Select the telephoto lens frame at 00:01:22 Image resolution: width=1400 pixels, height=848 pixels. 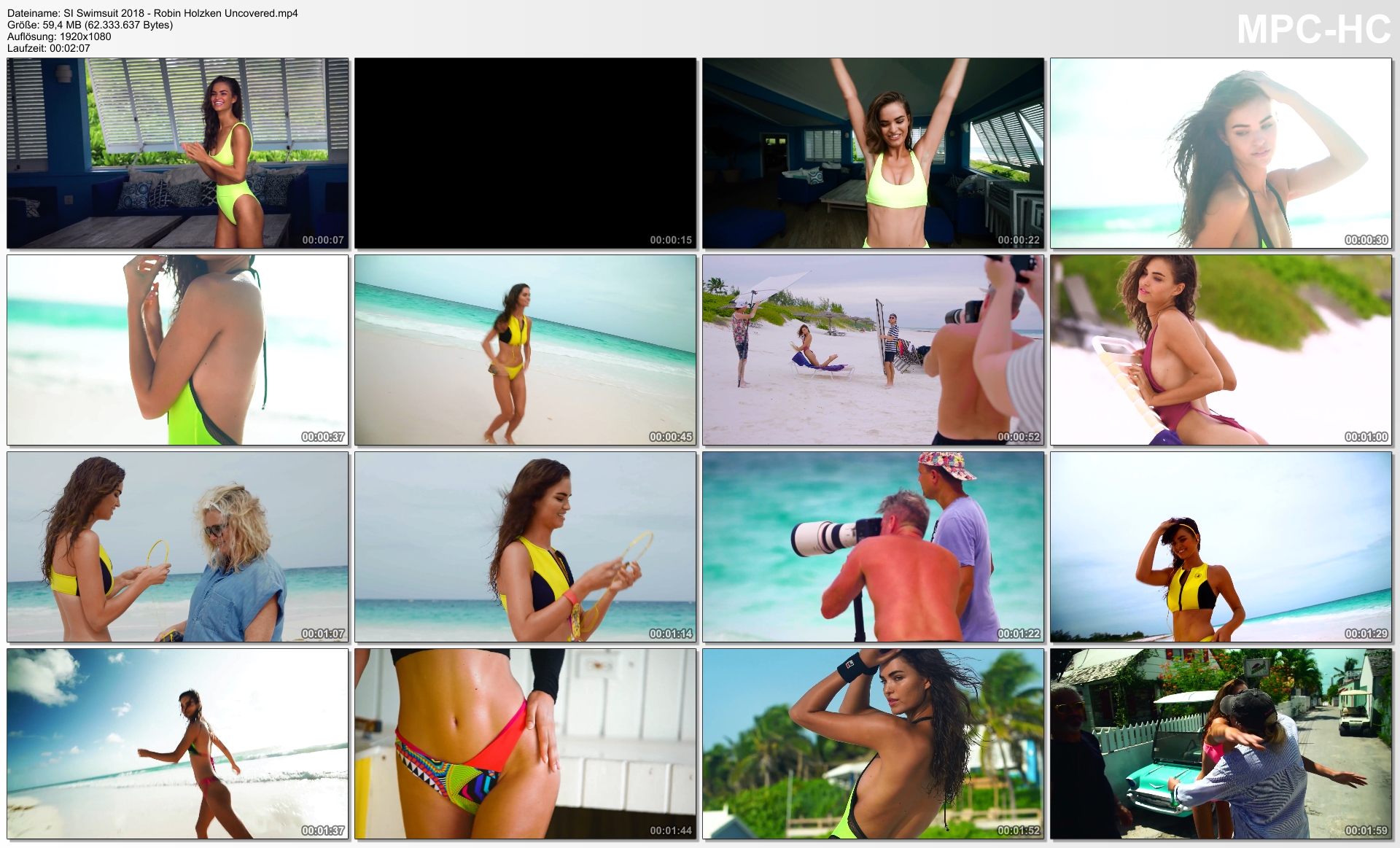pyautogui.click(x=874, y=547)
